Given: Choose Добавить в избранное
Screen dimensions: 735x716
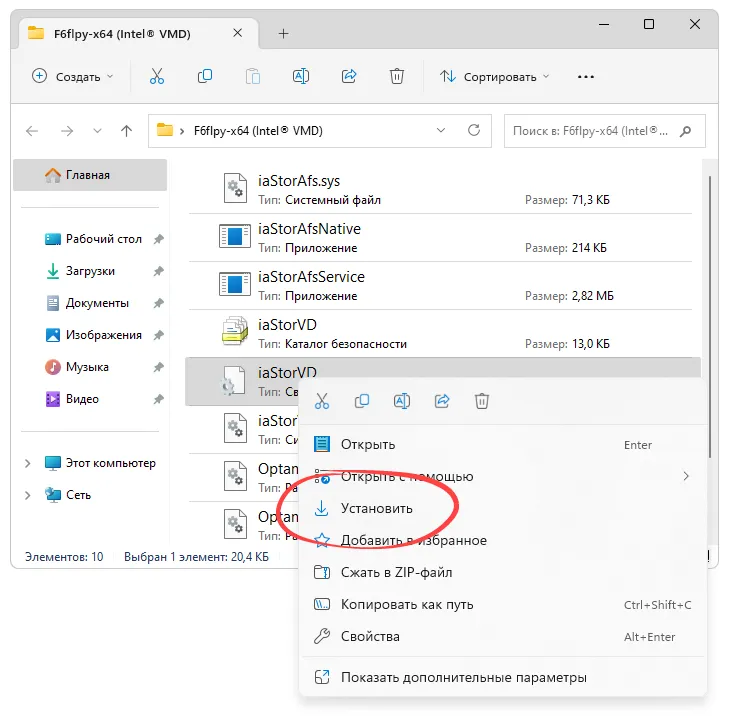Looking at the screenshot, I should 502,540.
